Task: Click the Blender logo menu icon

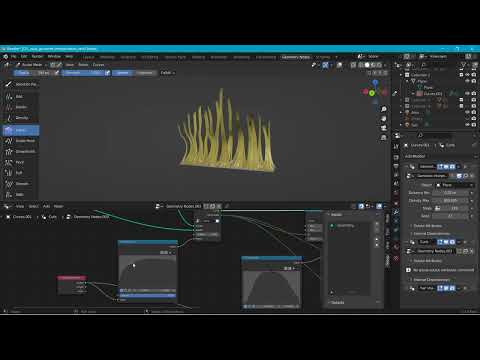Action: coord(5,56)
